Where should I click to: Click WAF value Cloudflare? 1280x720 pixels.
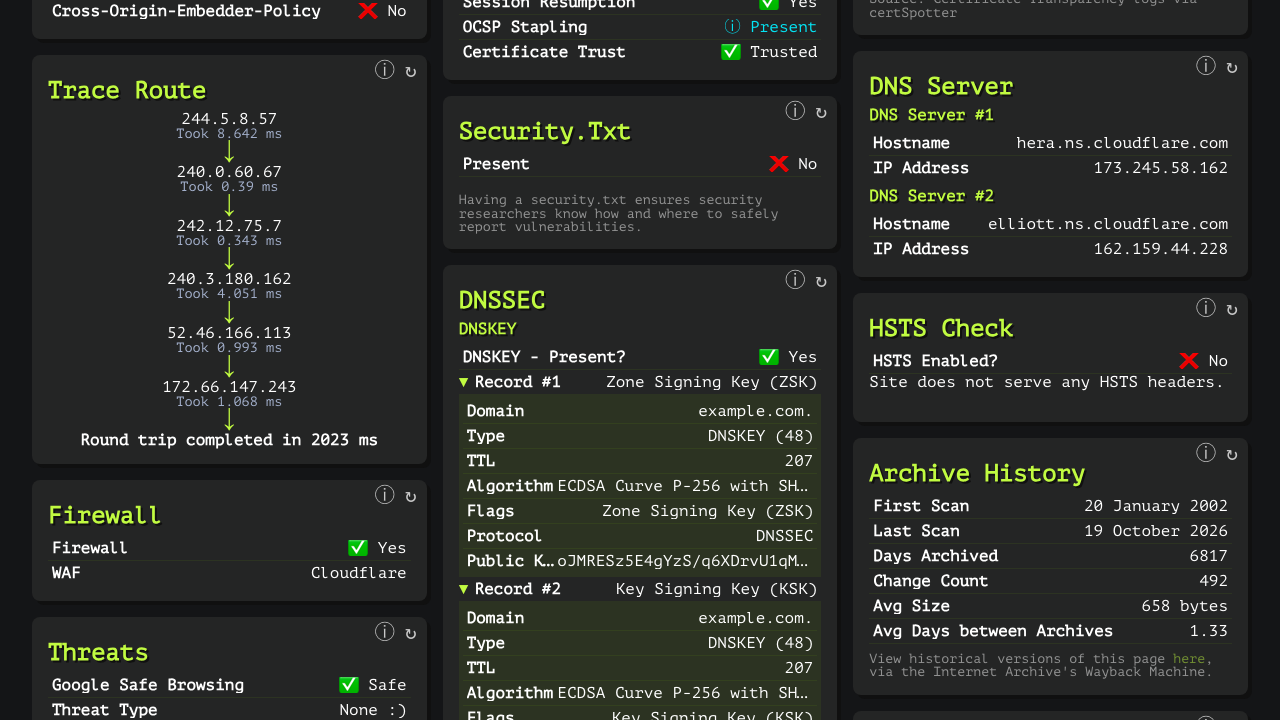pyautogui.click(x=358, y=573)
